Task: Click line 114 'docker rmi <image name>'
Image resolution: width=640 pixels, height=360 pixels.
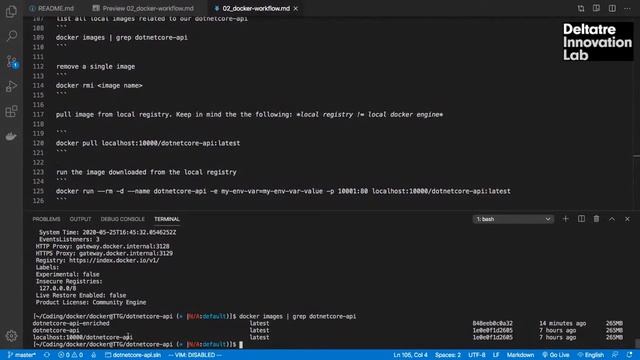Action: pyautogui.click(x=99, y=85)
